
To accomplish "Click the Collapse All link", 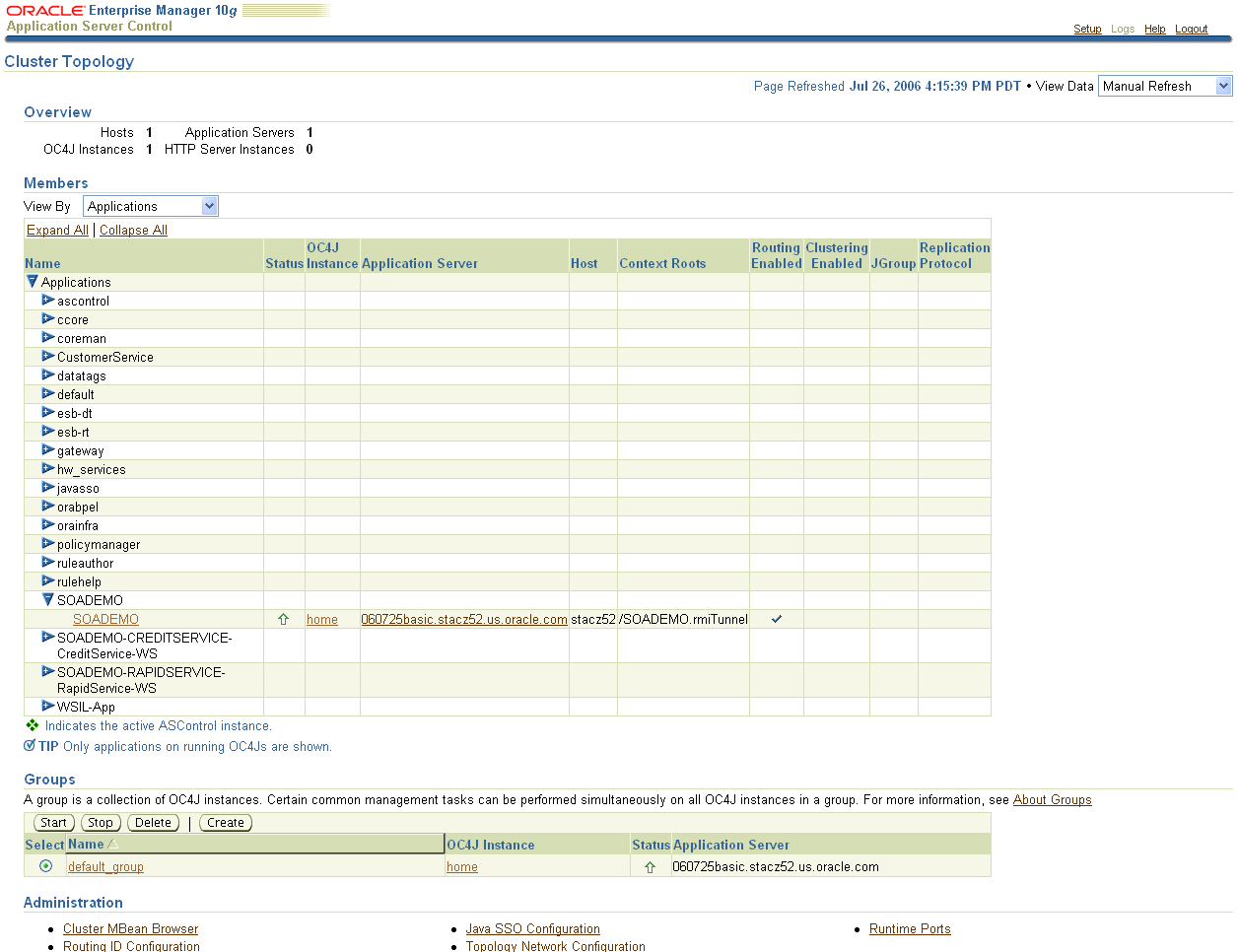I will coord(133,230).
